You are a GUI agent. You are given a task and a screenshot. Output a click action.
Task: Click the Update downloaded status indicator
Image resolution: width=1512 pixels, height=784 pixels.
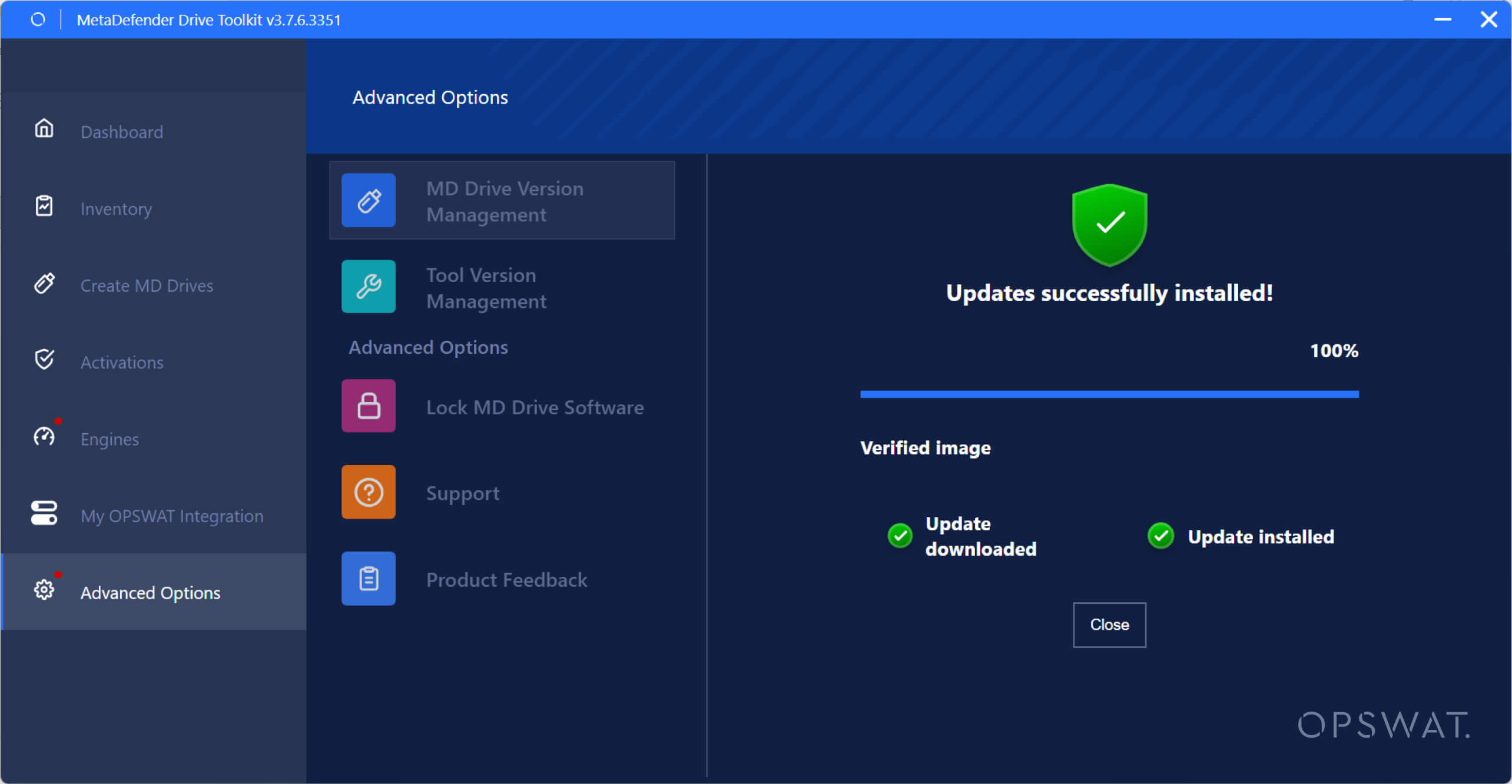899,536
